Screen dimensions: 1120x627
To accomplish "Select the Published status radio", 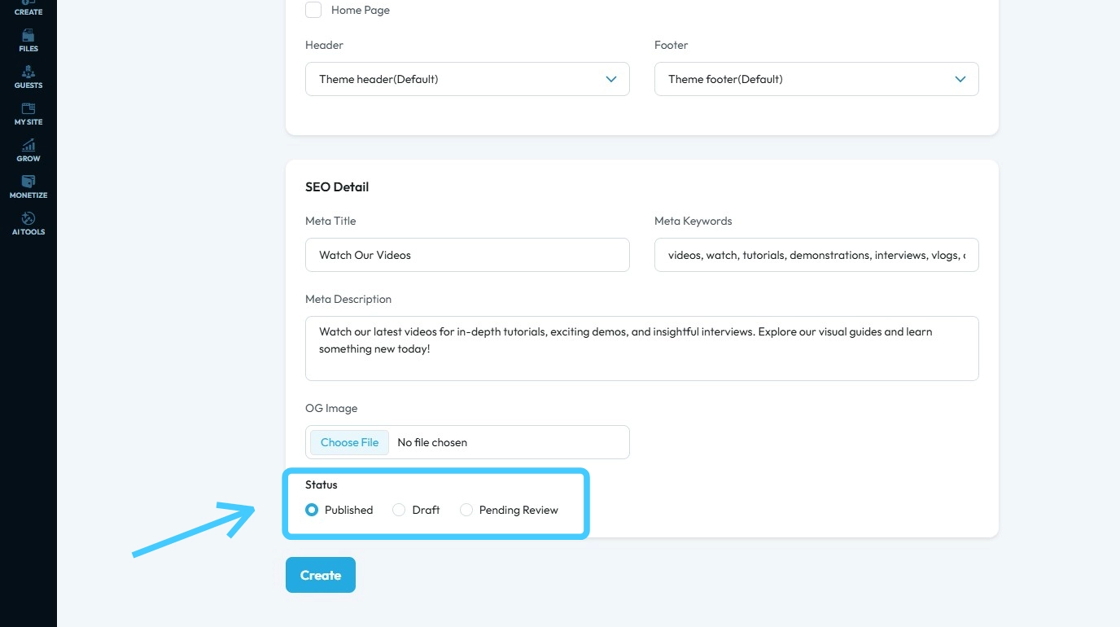I will 312,510.
